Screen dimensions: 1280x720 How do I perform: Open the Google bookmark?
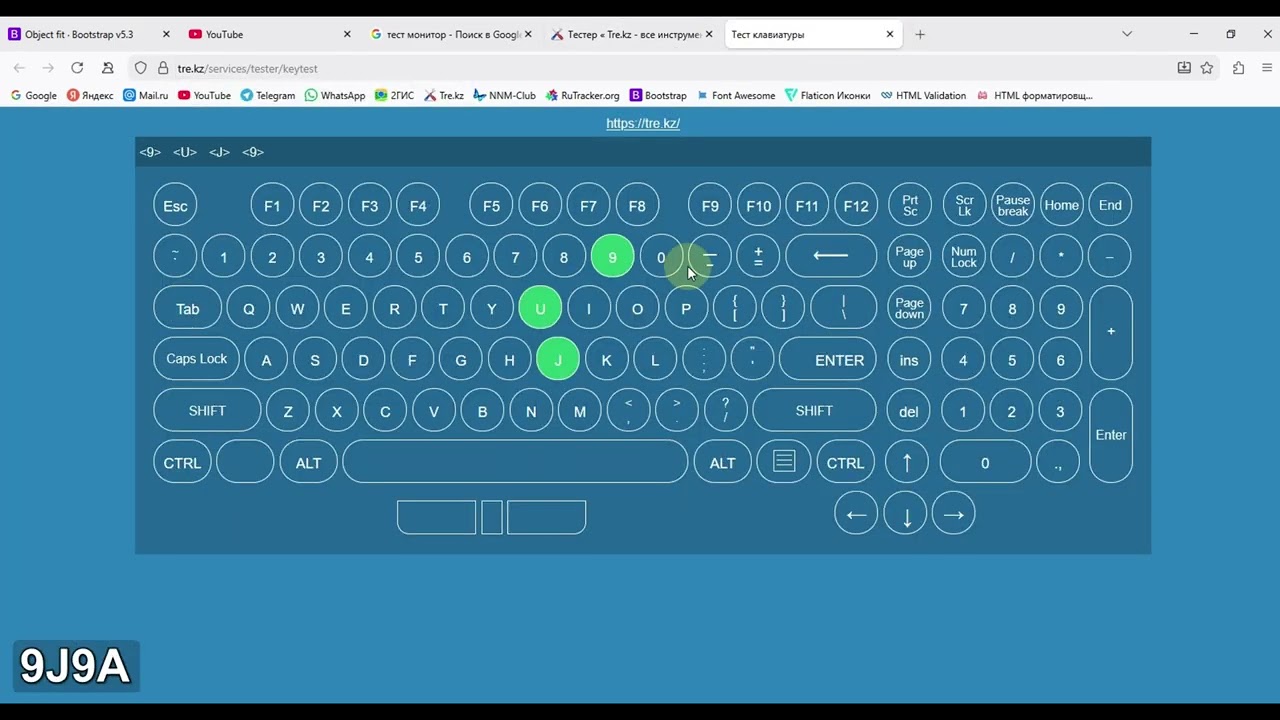33,95
